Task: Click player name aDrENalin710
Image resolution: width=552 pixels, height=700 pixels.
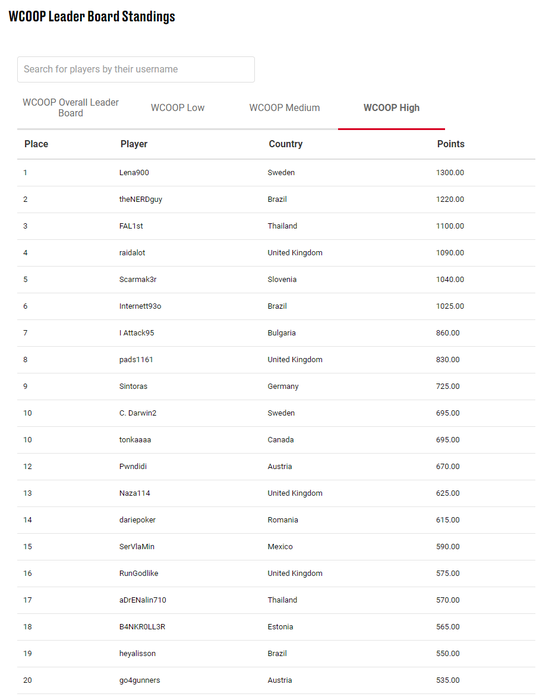Action: pyautogui.click(x=142, y=600)
